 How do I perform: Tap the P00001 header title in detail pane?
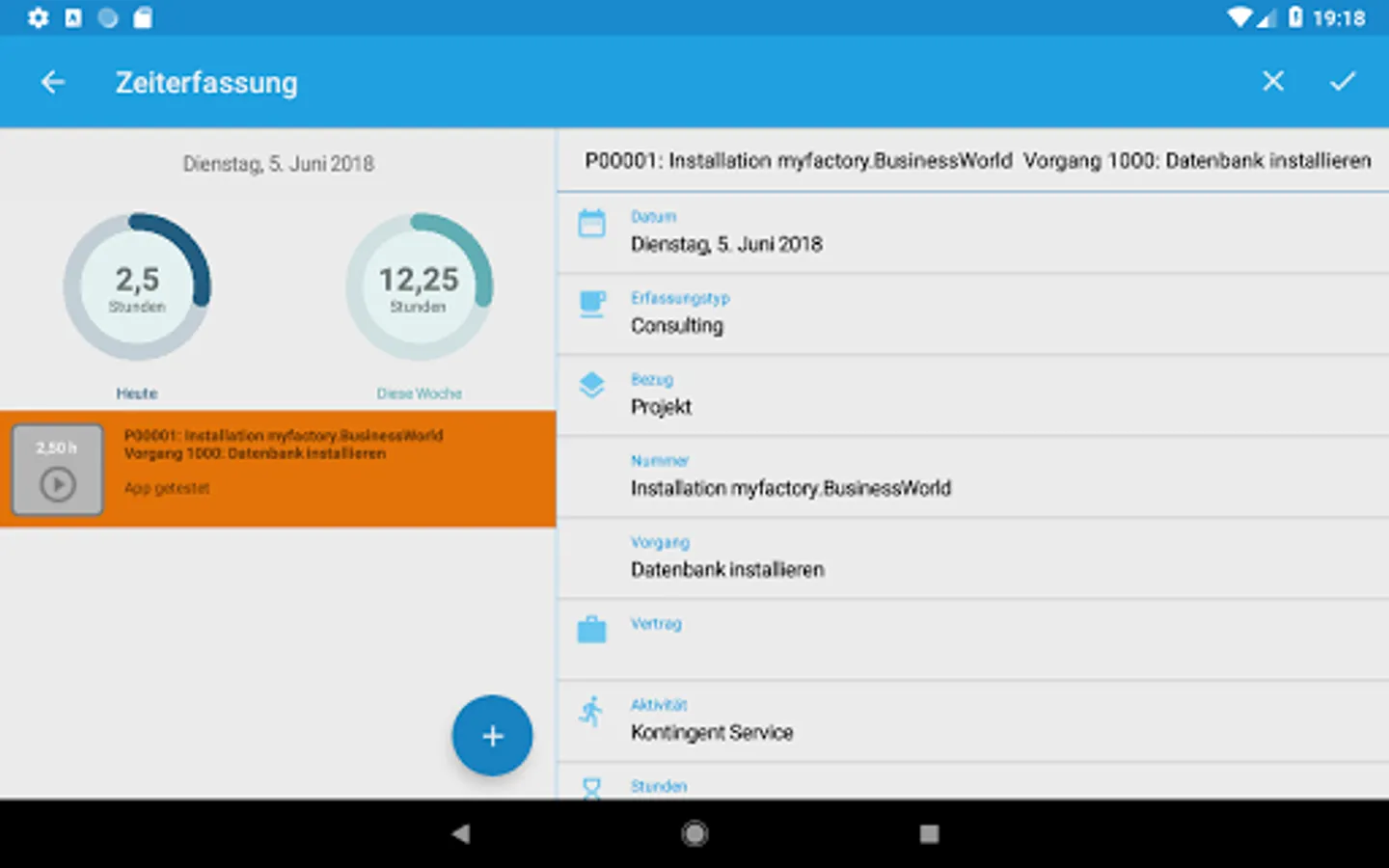coord(977,160)
